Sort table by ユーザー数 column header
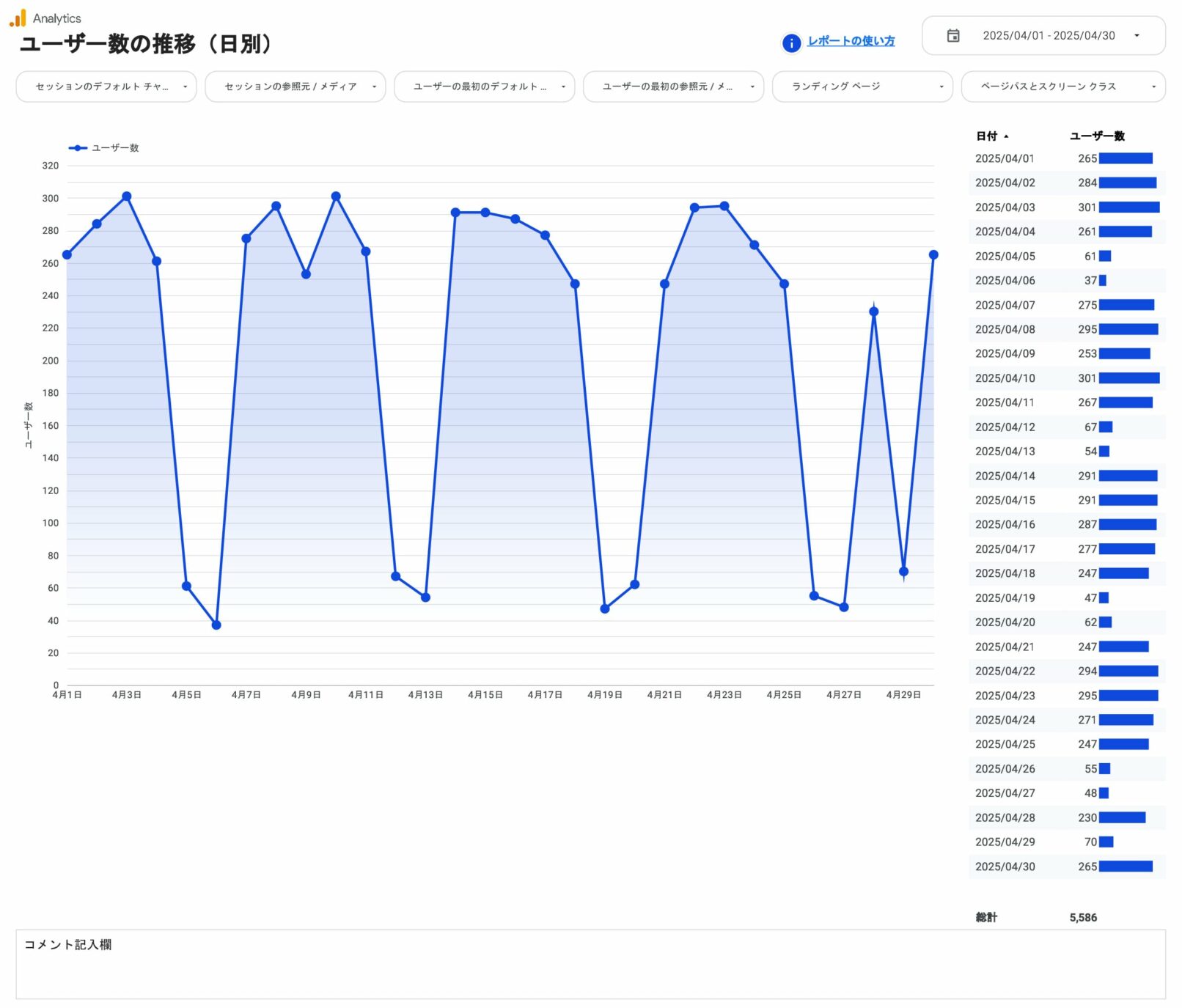Viewport: 1182px width, 1008px height. click(1096, 136)
